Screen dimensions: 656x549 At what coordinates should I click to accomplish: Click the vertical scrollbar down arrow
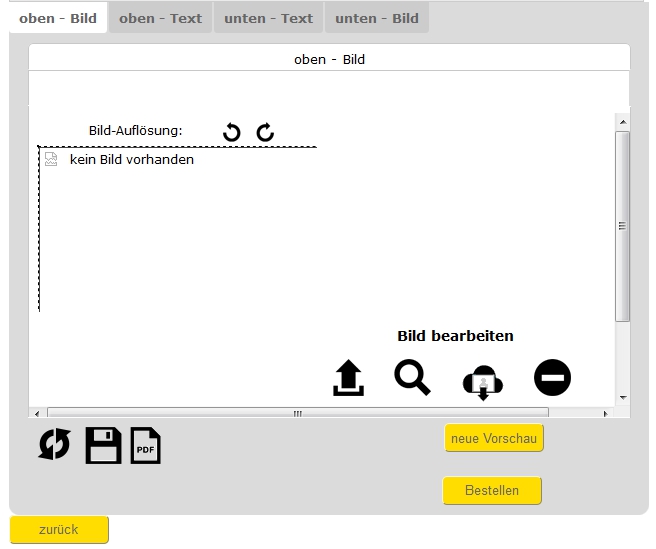[x=622, y=398]
